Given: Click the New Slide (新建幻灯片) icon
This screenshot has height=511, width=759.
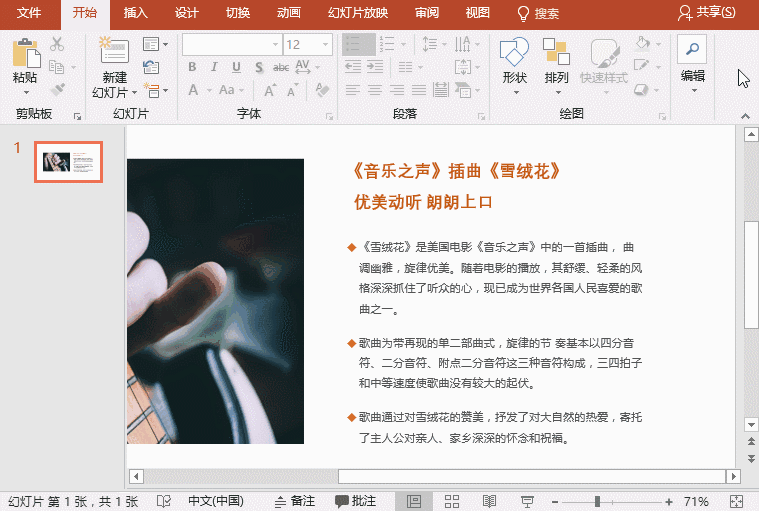Looking at the screenshot, I should click(115, 53).
